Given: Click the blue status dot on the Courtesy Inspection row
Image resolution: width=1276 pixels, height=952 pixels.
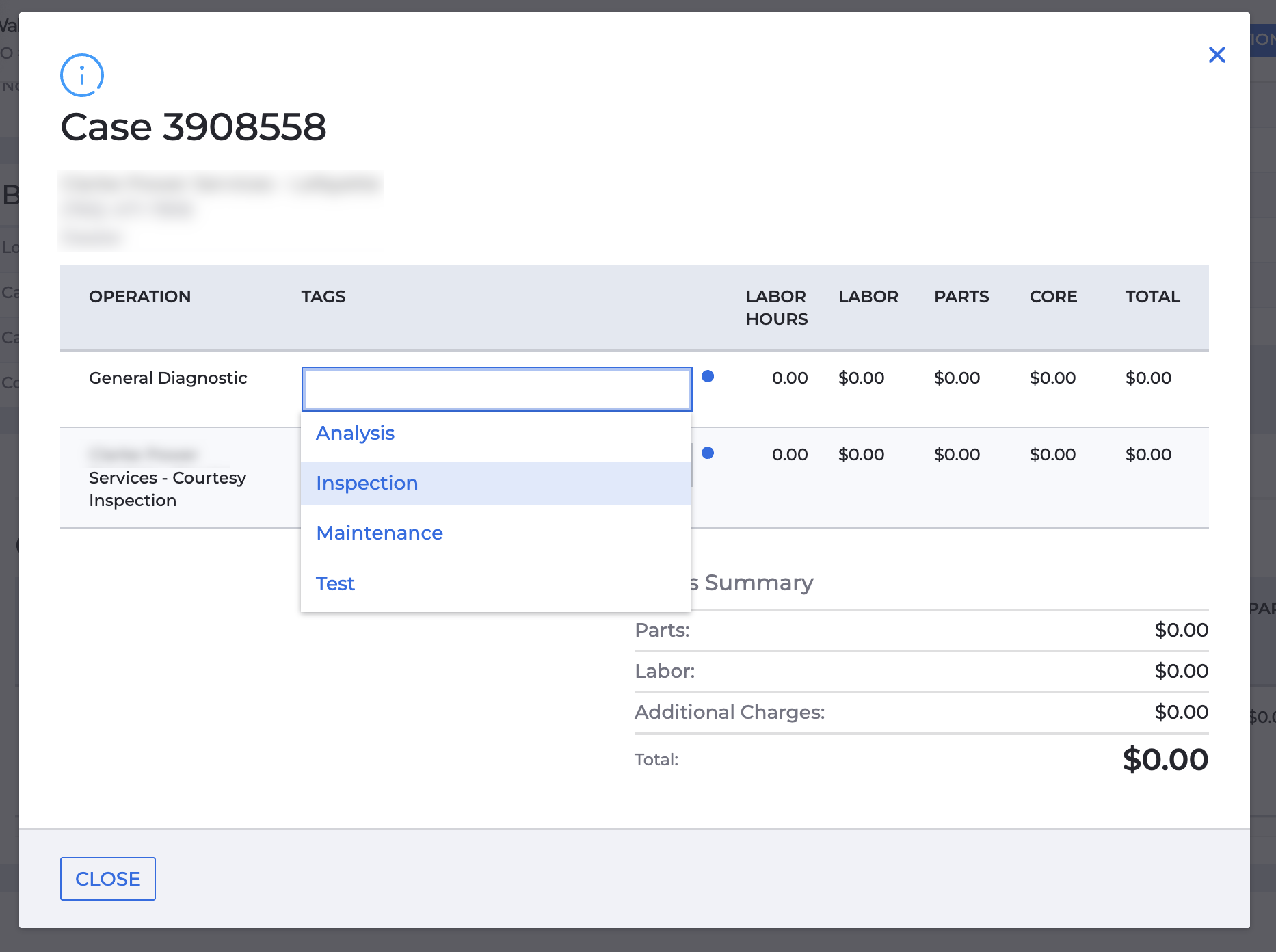Looking at the screenshot, I should click(x=708, y=453).
